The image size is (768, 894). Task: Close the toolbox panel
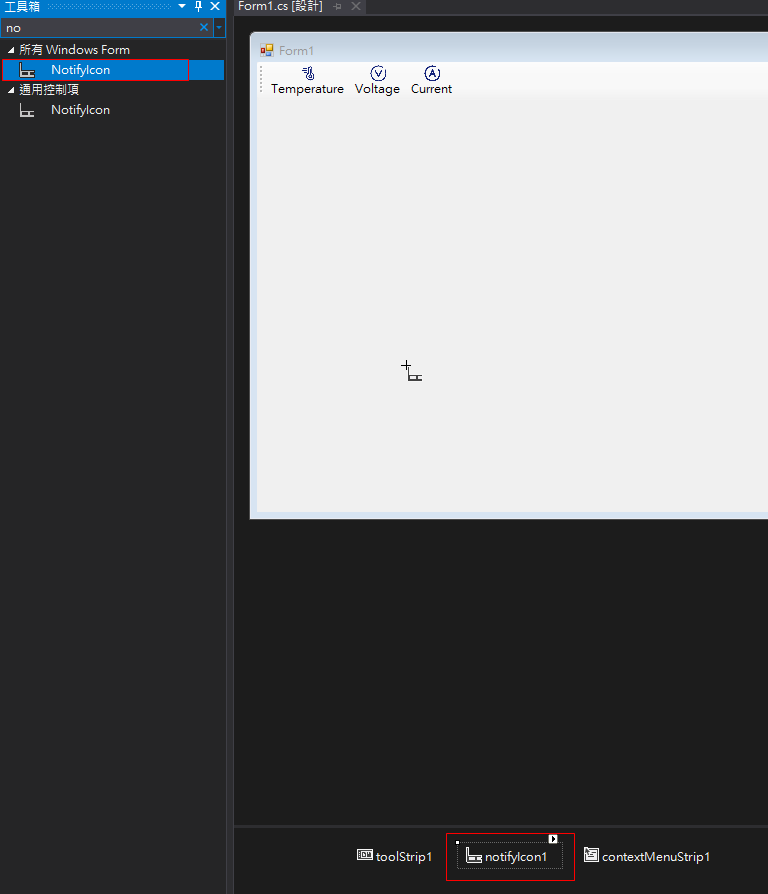point(215,6)
